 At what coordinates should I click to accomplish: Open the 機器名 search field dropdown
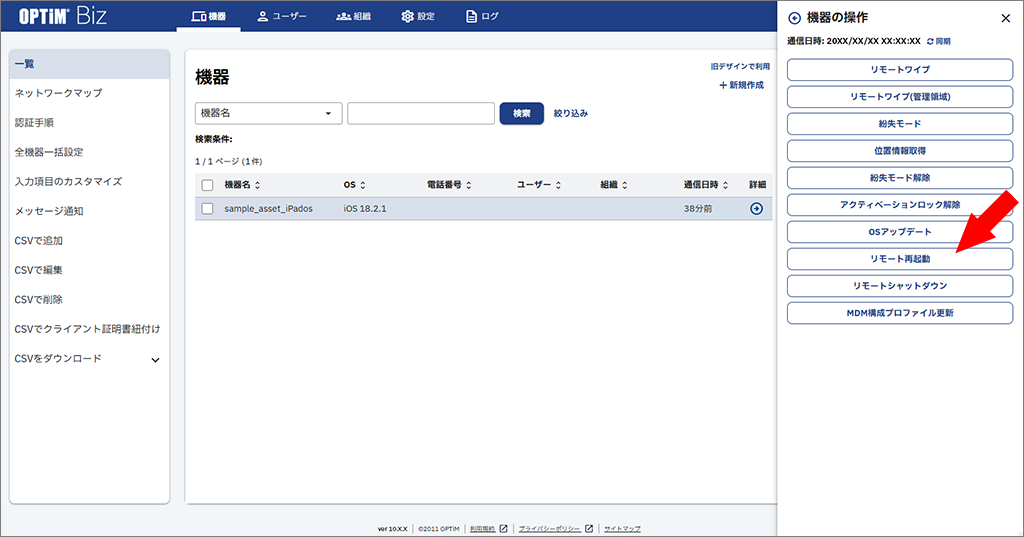[268, 113]
